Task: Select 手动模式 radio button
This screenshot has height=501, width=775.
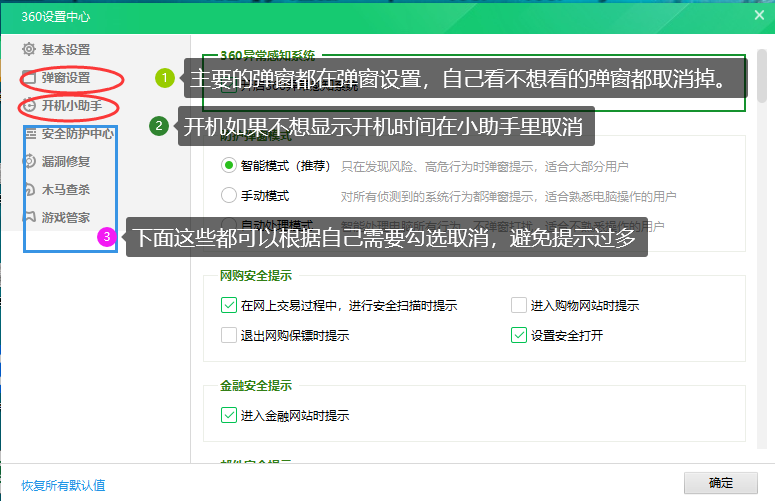Action: pos(228,195)
